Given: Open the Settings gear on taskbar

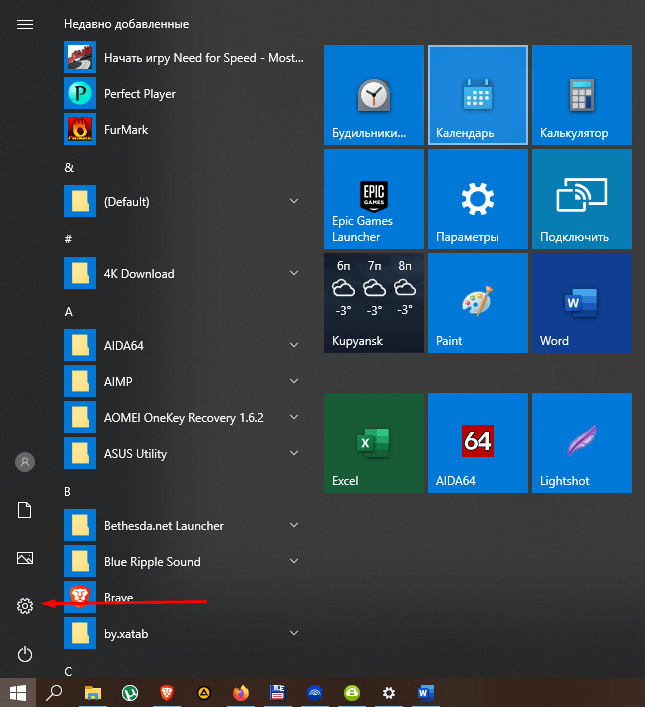Looking at the screenshot, I should point(389,693).
